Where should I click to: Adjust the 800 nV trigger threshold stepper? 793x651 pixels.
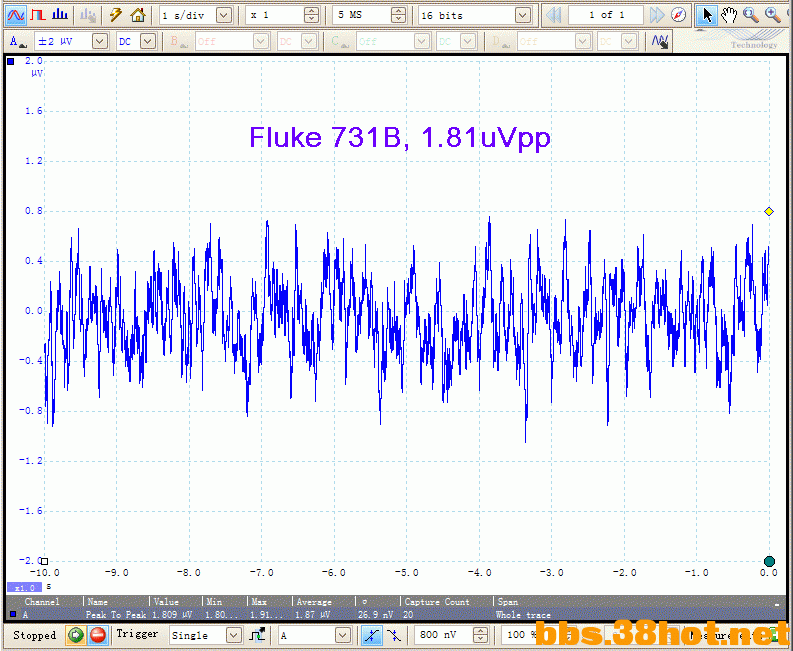pos(480,635)
